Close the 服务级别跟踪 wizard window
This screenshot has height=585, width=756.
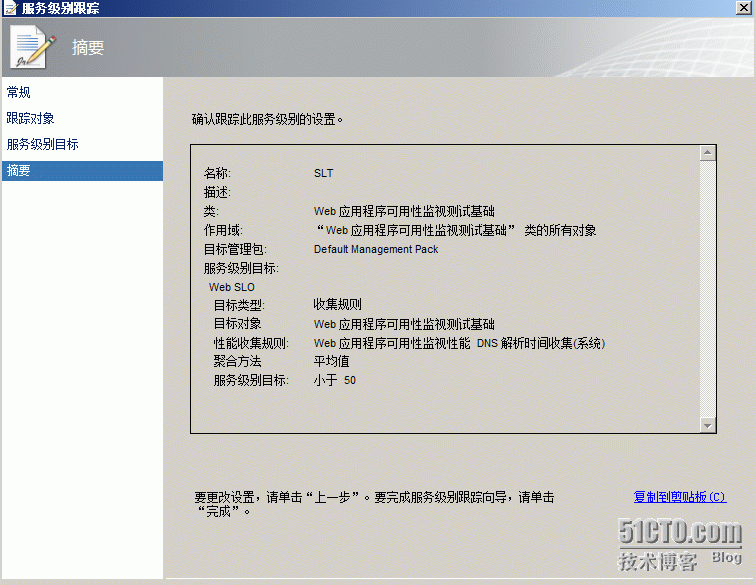click(x=743, y=8)
